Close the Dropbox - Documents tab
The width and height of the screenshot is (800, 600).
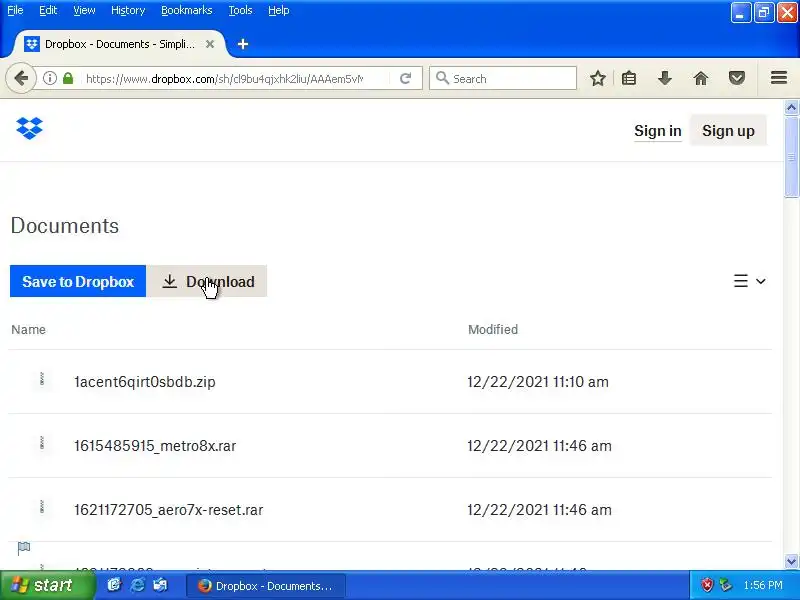coord(210,44)
